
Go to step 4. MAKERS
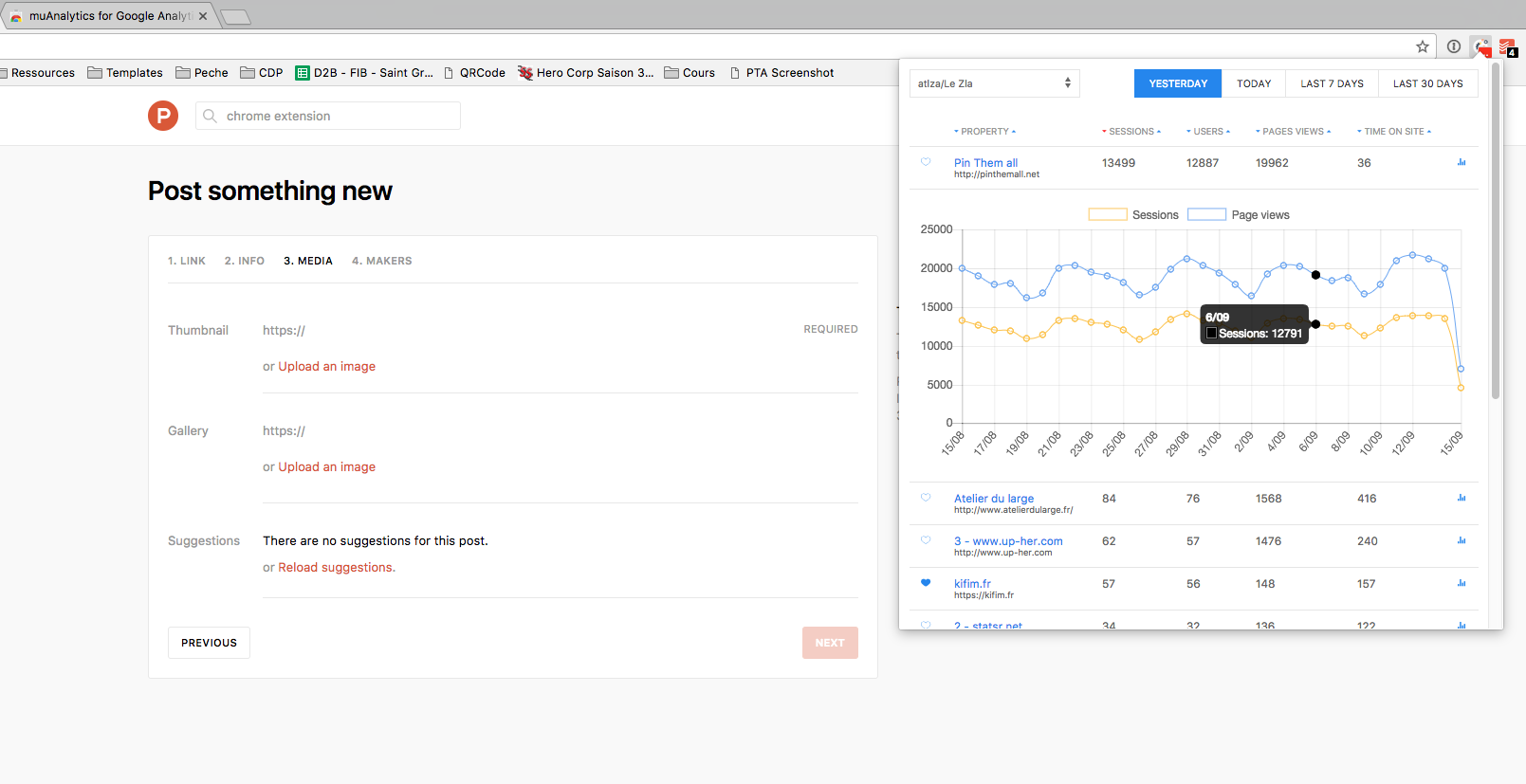tap(382, 261)
